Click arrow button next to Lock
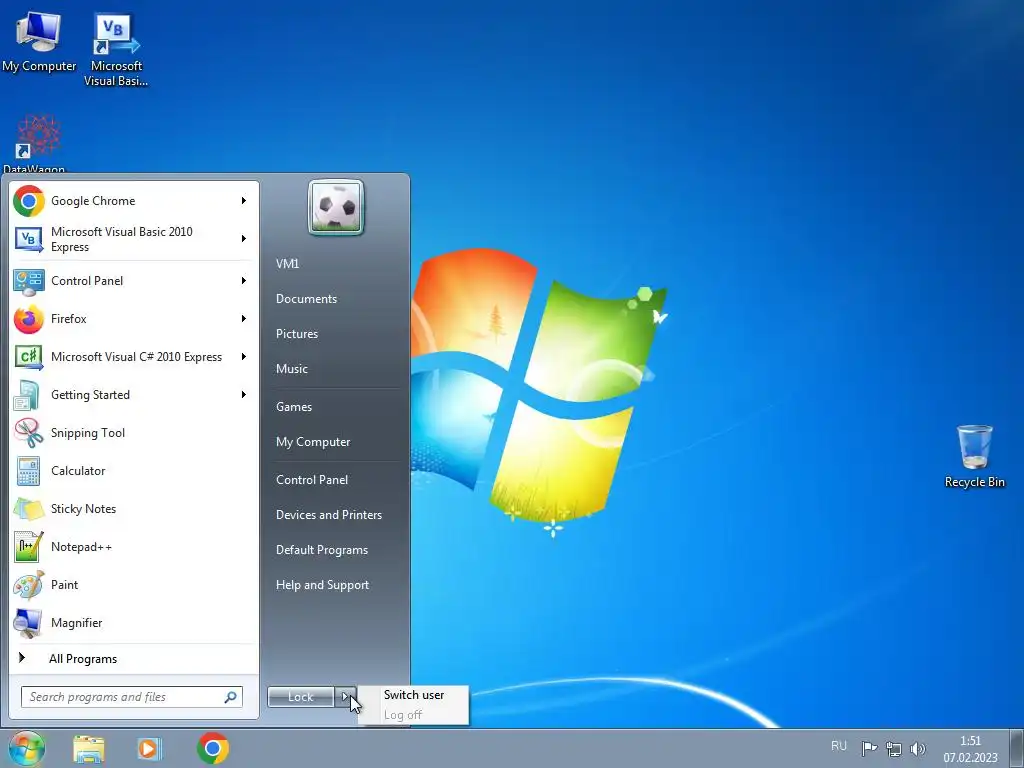Image resolution: width=1024 pixels, height=768 pixels. point(345,697)
